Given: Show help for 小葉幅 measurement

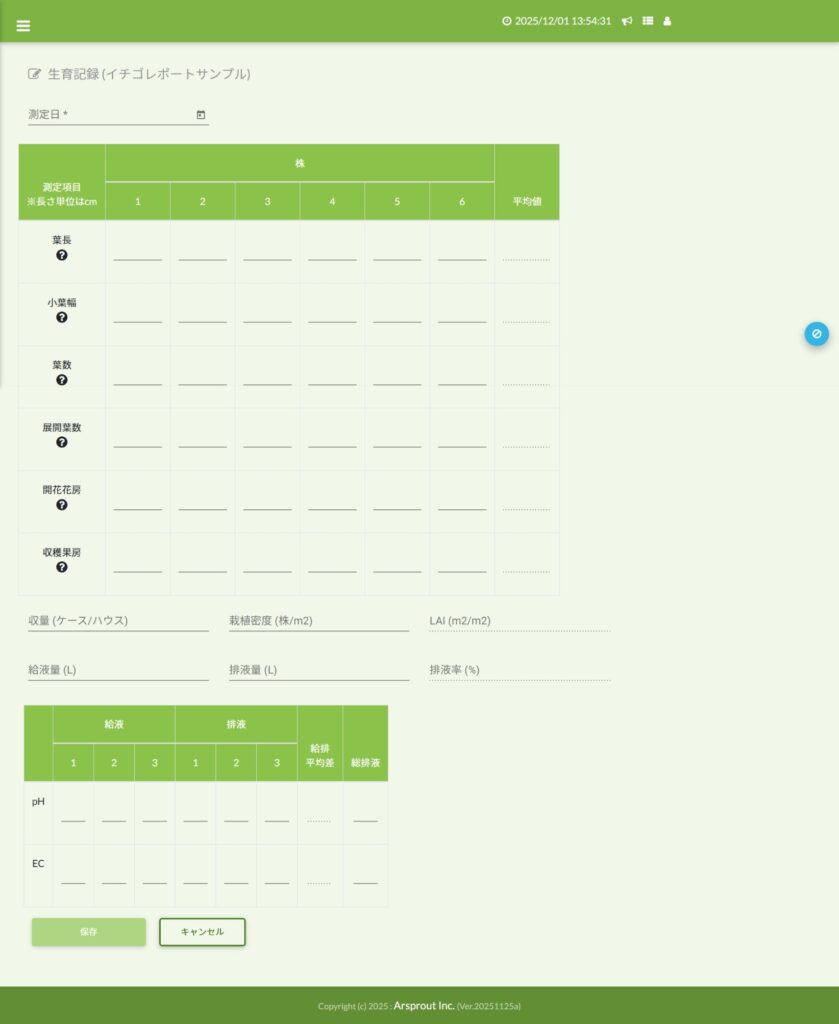Looking at the screenshot, I should [62, 318].
